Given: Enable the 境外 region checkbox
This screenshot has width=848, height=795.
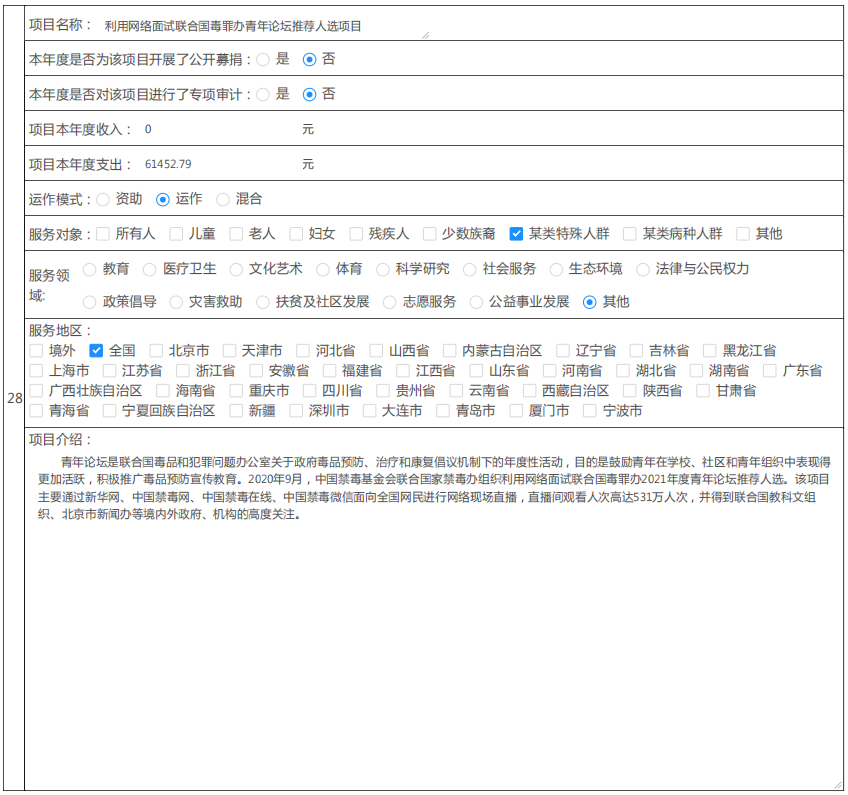Looking at the screenshot, I should 36,351.
